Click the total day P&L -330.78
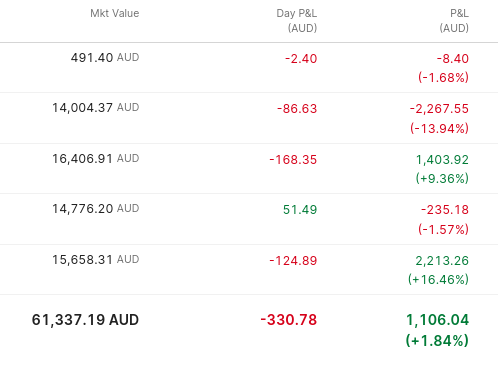 click(289, 320)
